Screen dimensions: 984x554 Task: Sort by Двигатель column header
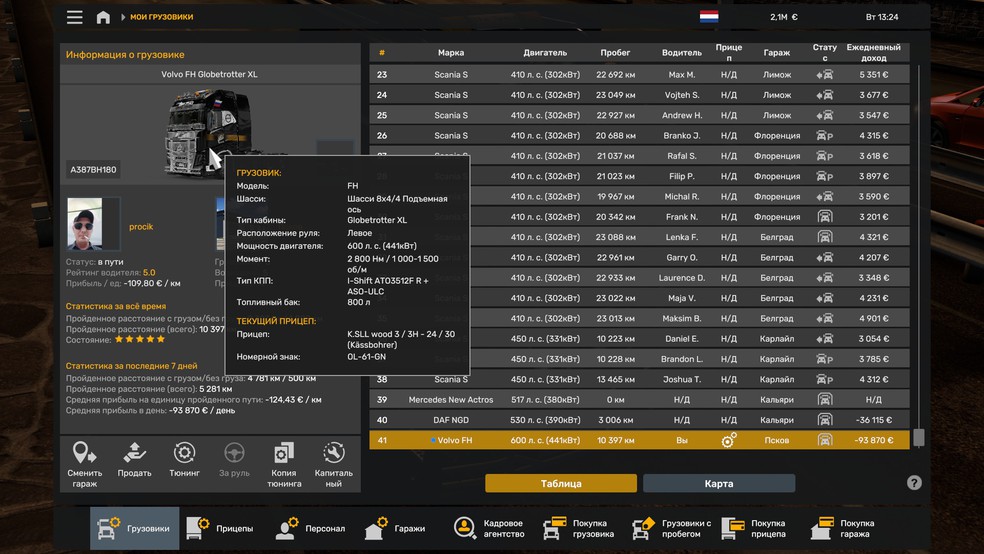pos(545,53)
